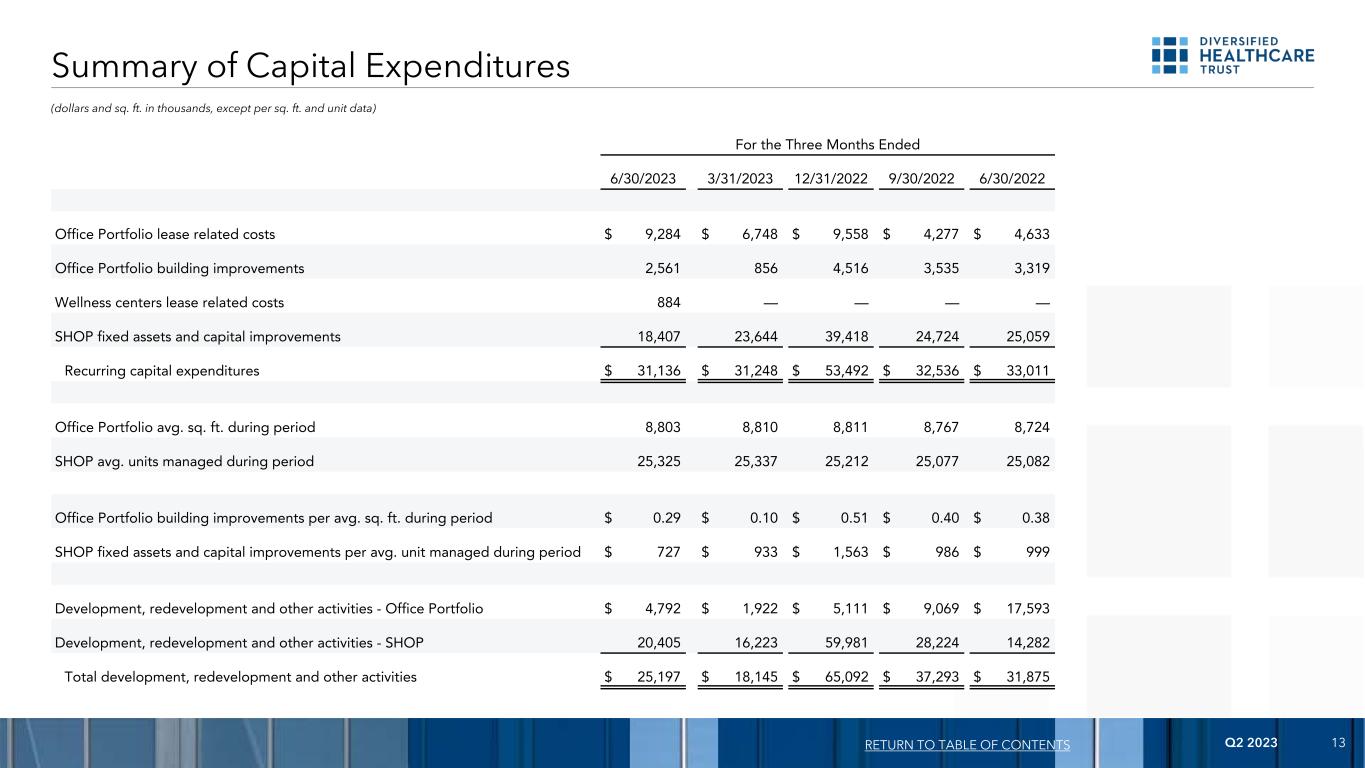This screenshot has width=1365, height=768.
Task: Click the dollars and sq. ft. footnote text
Action: pyautogui.click(x=215, y=108)
